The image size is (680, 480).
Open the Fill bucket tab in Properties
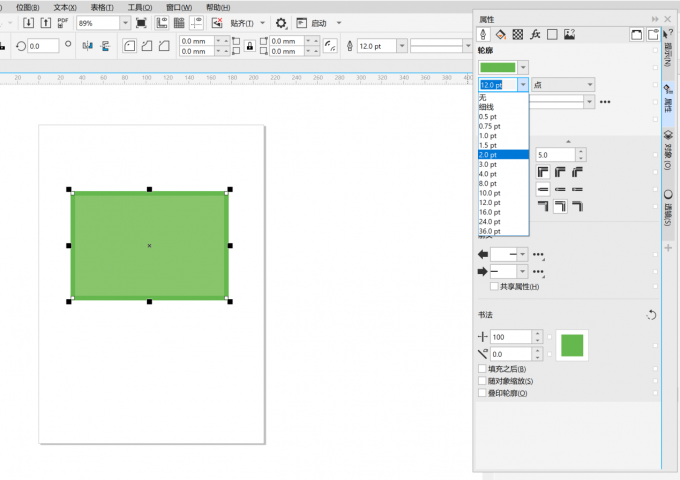click(500, 34)
